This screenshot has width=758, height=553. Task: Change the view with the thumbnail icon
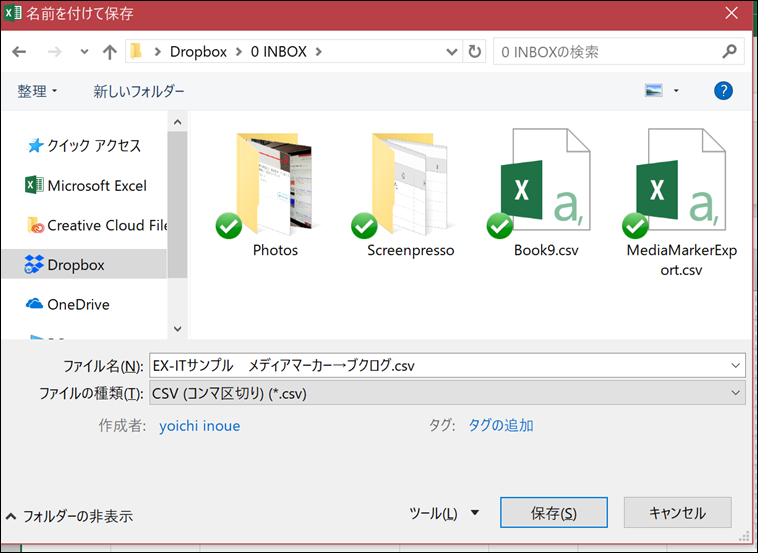tap(654, 90)
